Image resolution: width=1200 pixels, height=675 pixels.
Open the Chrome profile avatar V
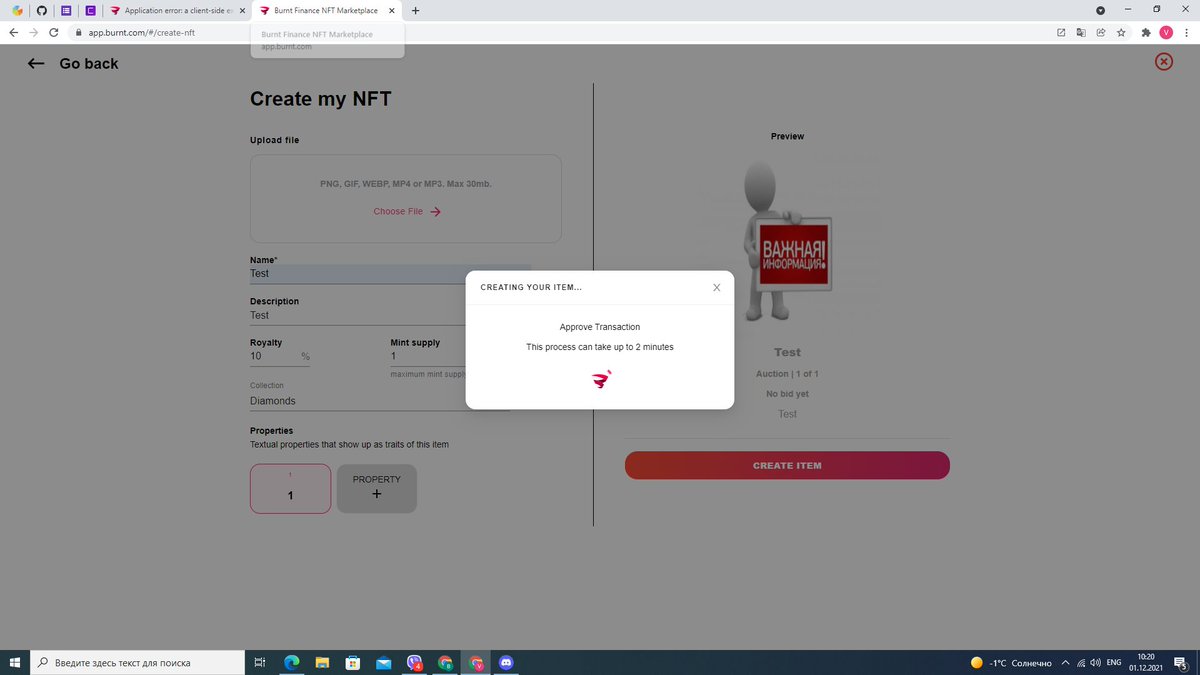click(x=1166, y=32)
